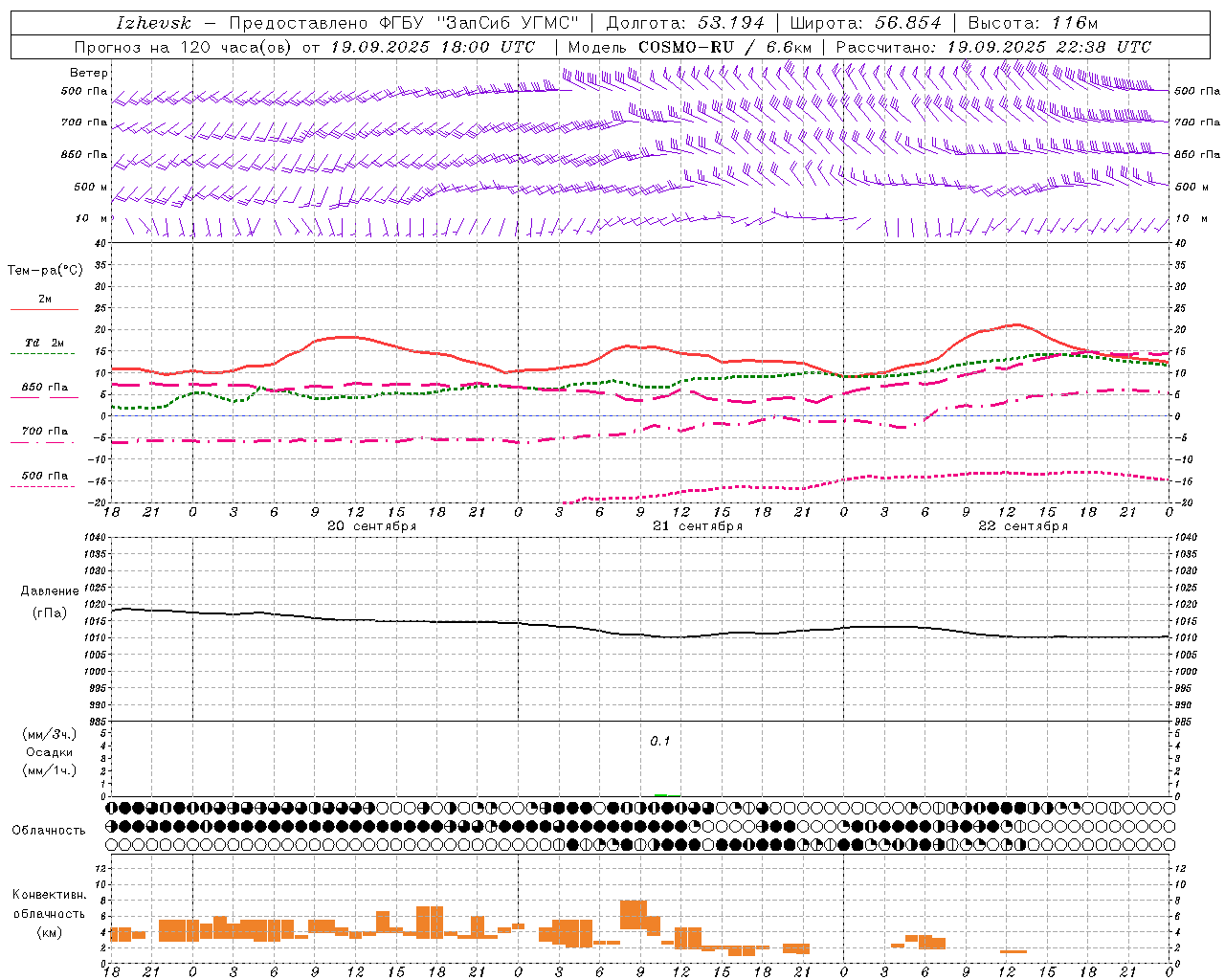This screenshot has height=980, width=1225.
Task: Select the 700 гПа temperature legend entry
Action: (45, 432)
